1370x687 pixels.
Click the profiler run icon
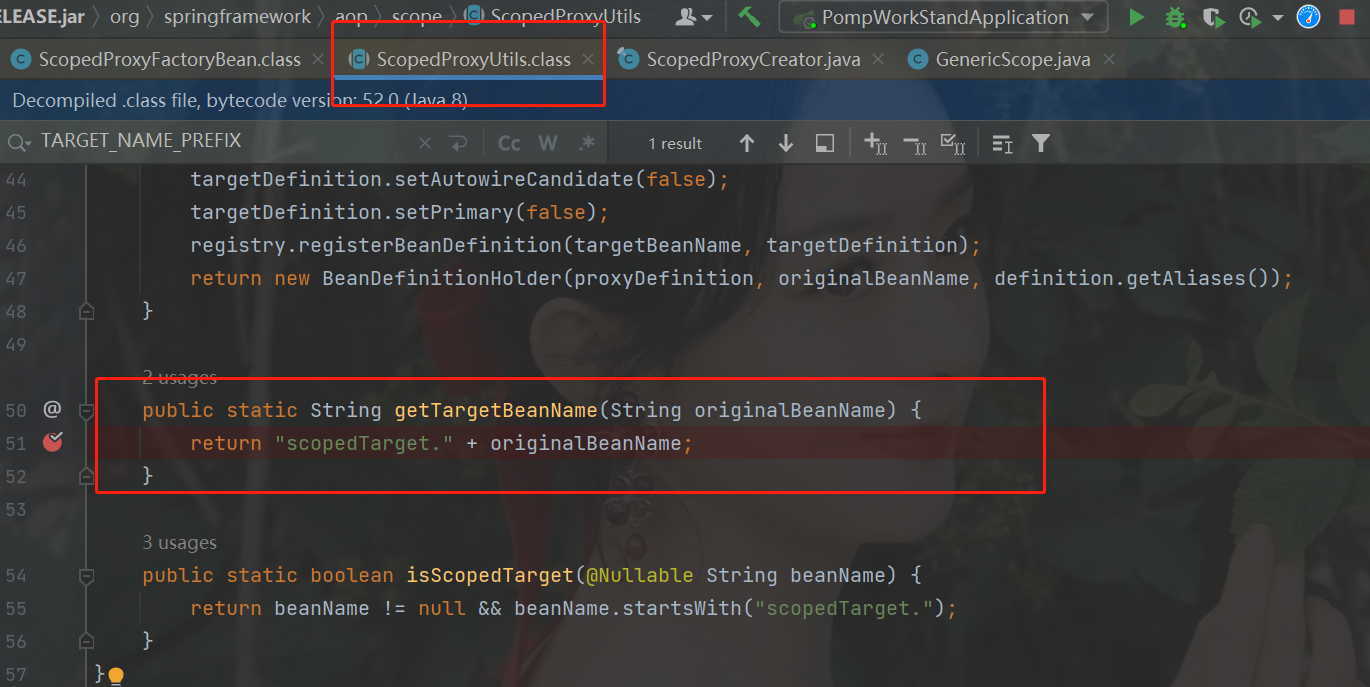click(1250, 17)
